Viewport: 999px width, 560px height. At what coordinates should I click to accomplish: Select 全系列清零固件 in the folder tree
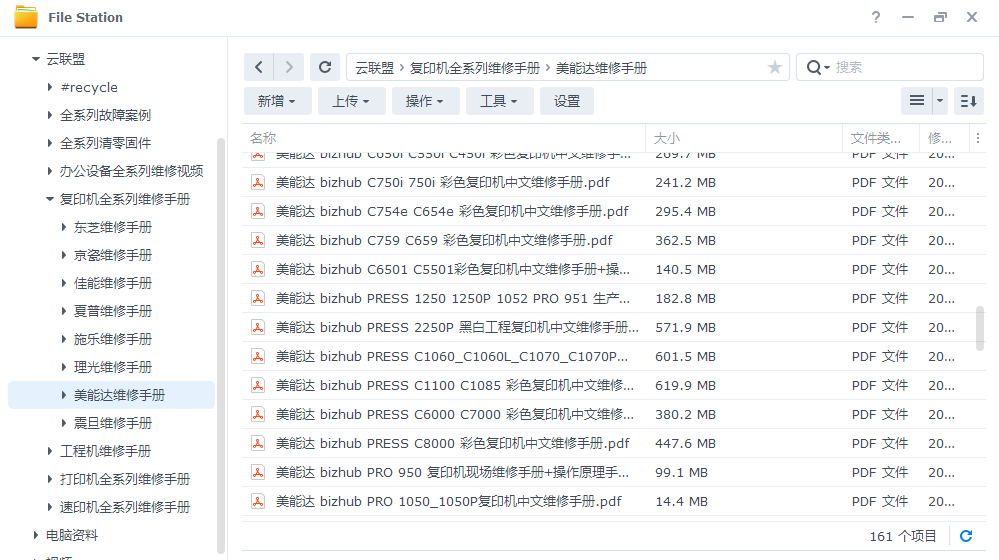click(105, 143)
